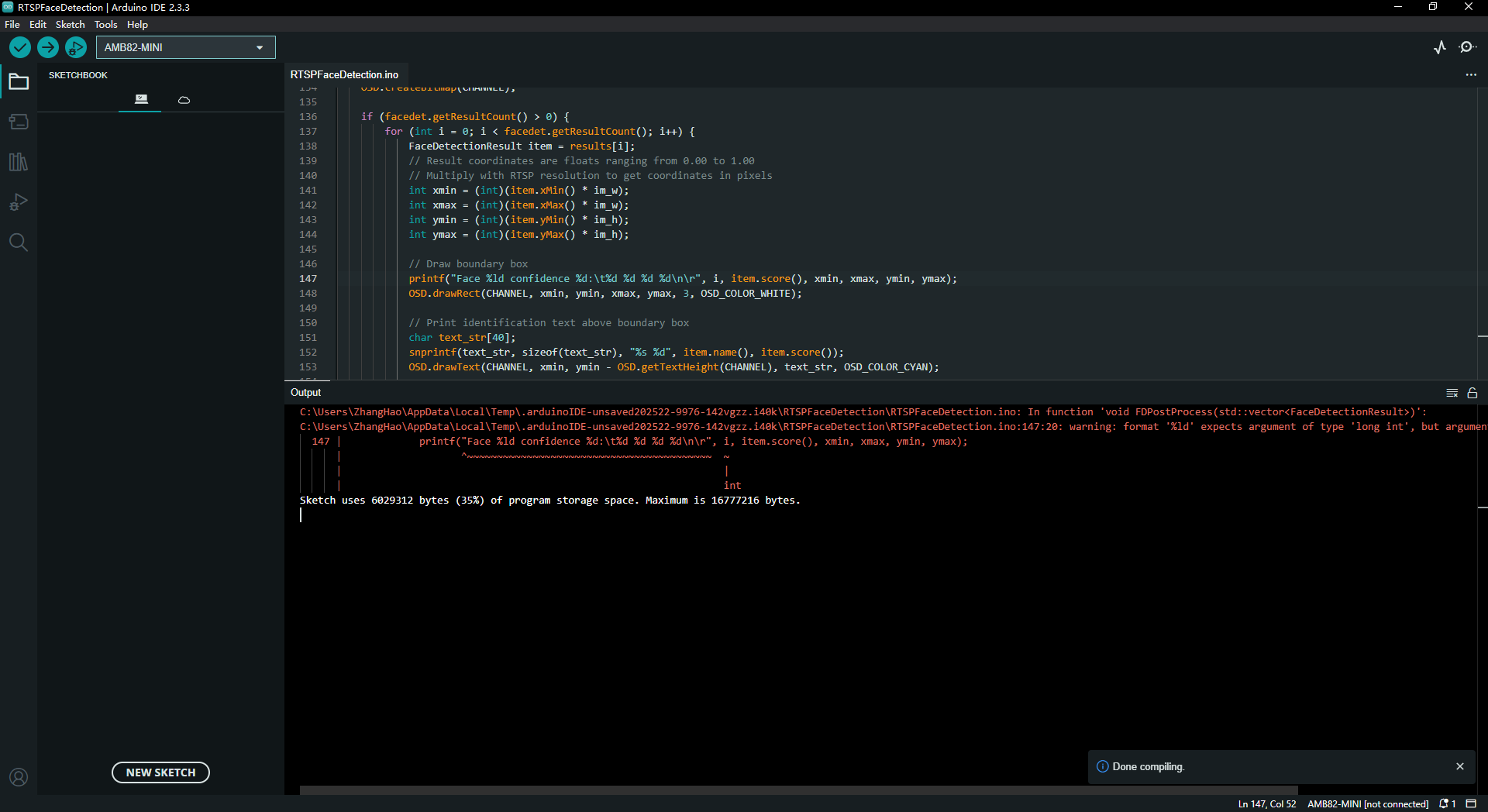Create a sketch with NEW SKETCH button

pos(160,772)
